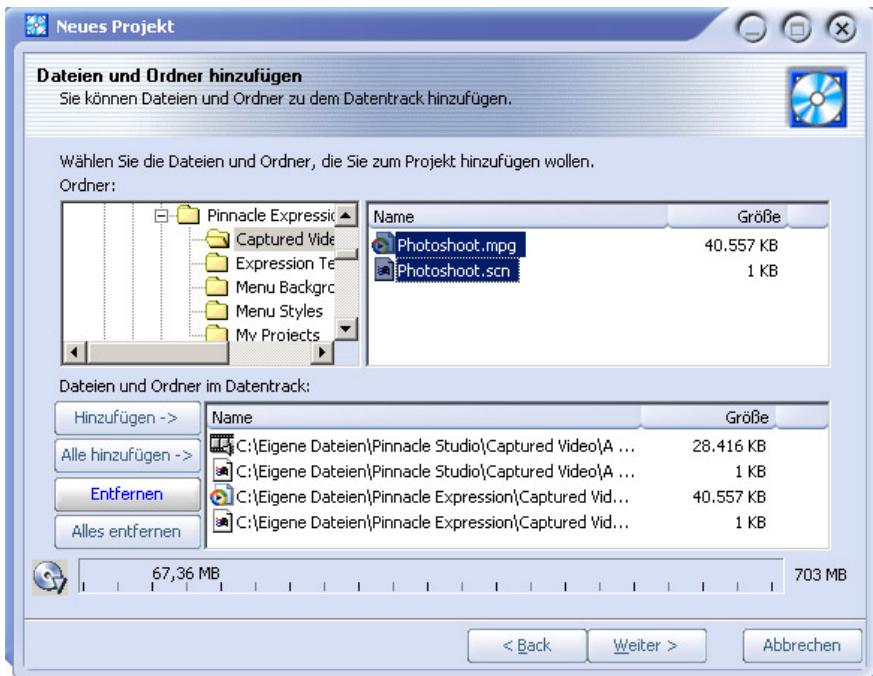This screenshot has width=873, height=676.
Task: Select the Menu Styles tree item
Action: 279,311
